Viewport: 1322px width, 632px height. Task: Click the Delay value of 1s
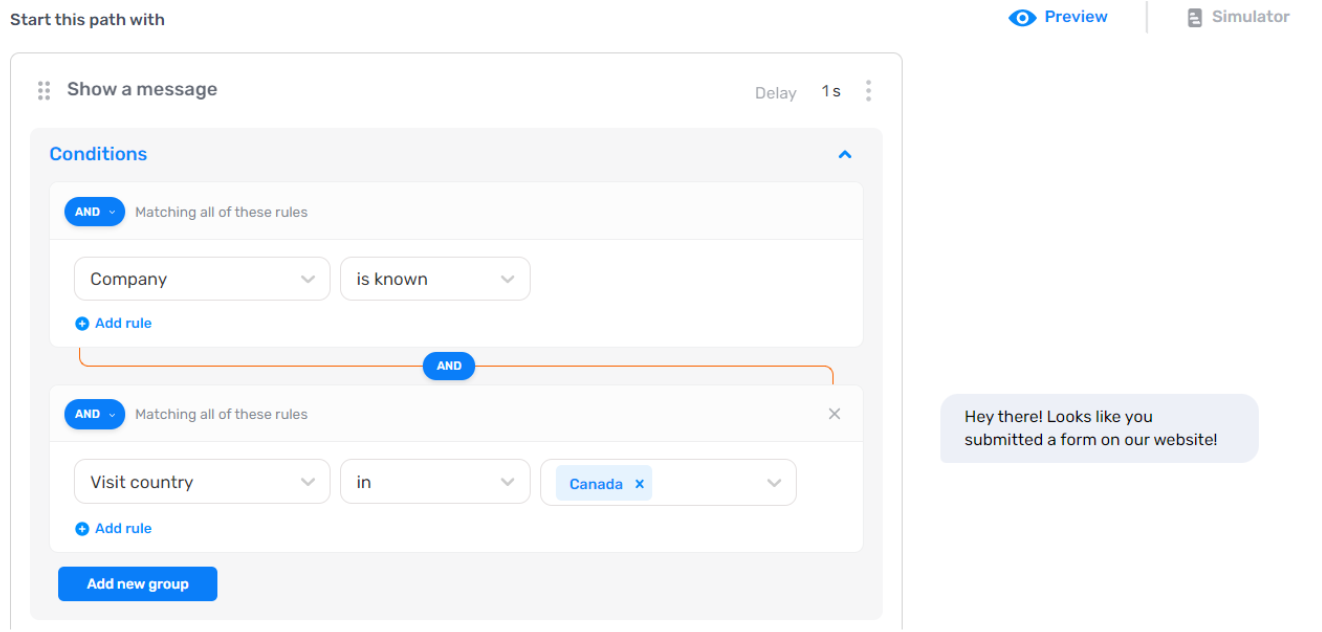830,92
